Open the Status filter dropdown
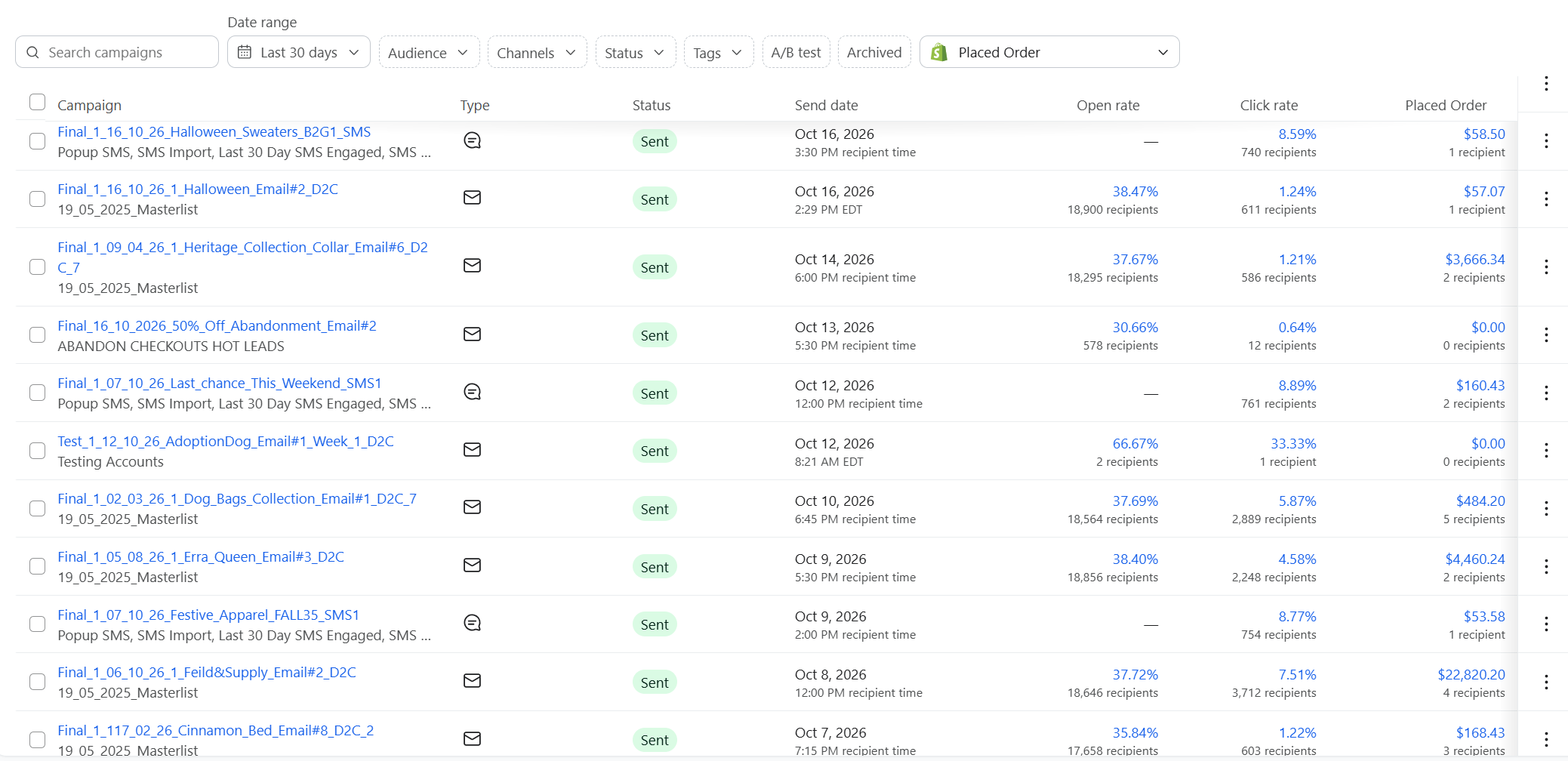 (x=635, y=52)
